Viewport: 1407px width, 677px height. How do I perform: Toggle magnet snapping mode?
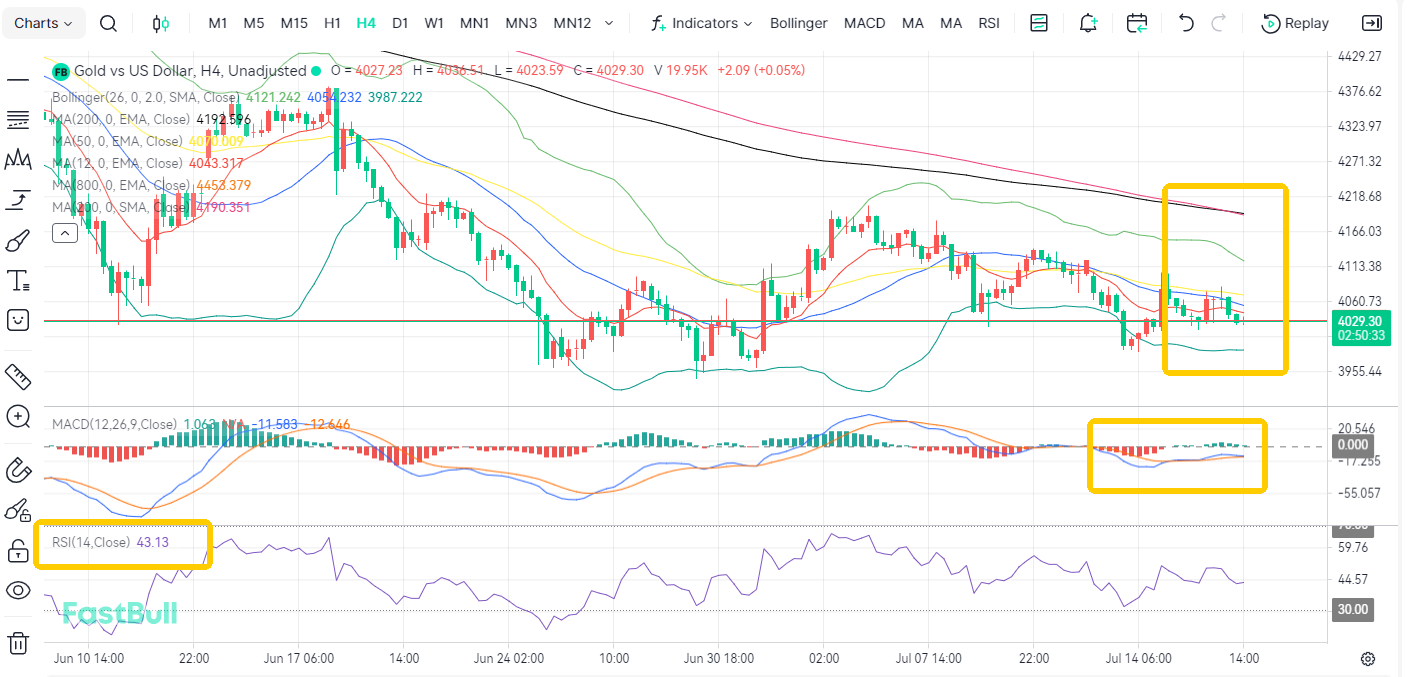click(x=17, y=470)
